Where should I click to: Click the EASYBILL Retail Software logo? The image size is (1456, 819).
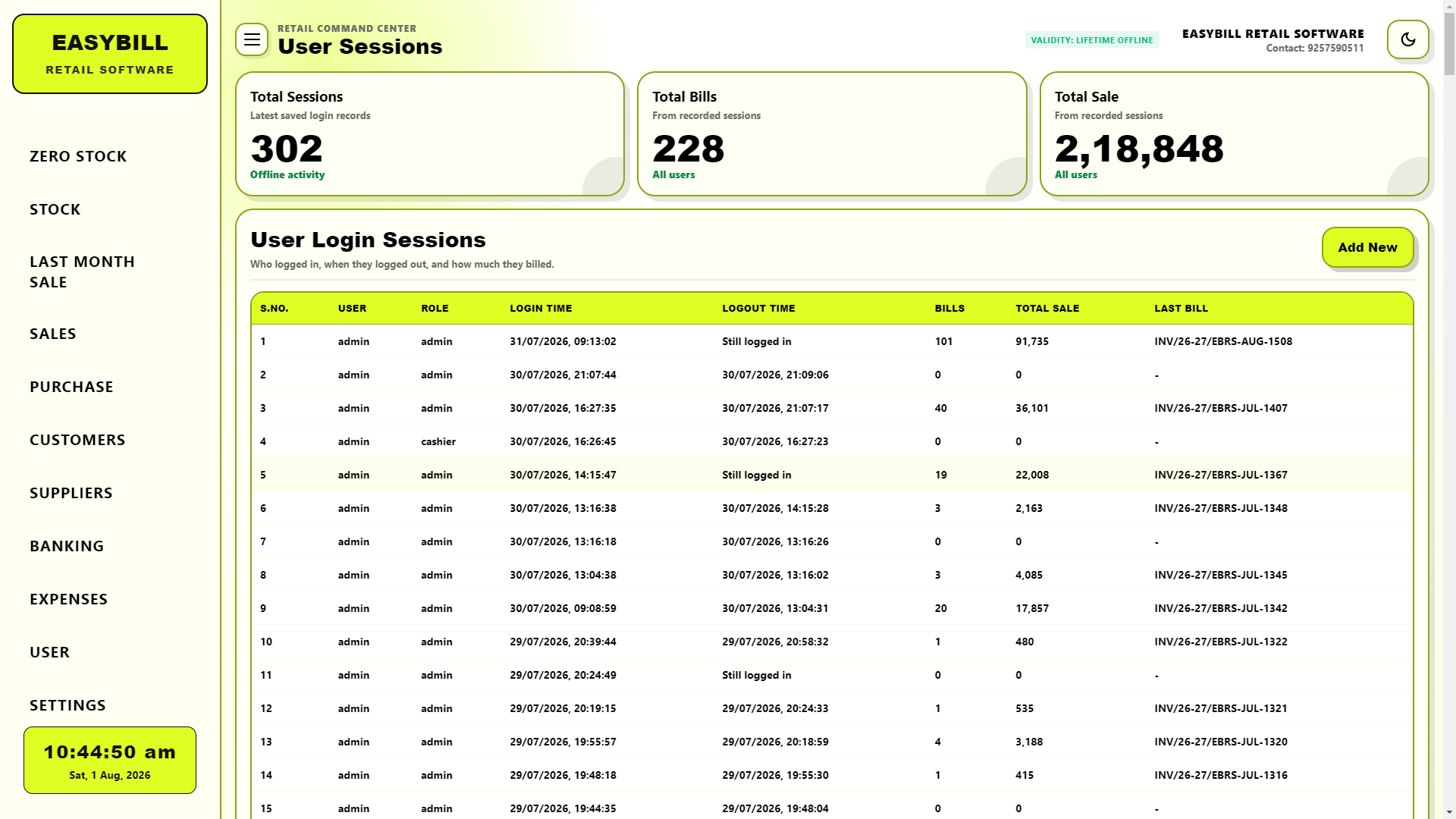[110, 54]
